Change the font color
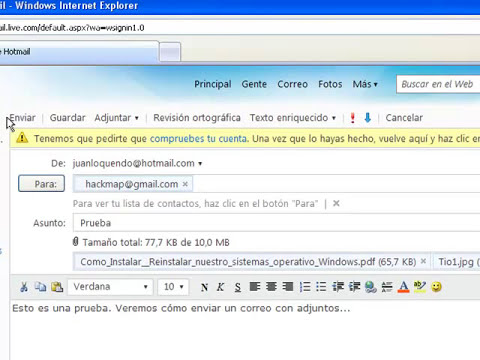 403,287
